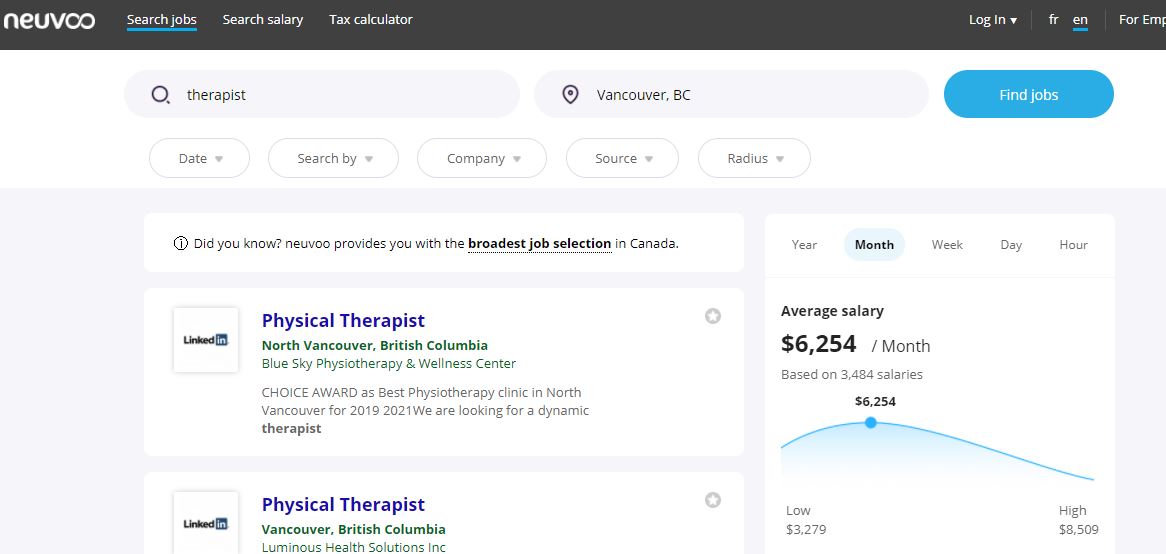Image resolution: width=1166 pixels, height=554 pixels.
Task: Star the Luminous Health Solutions job
Action: pos(712,500)
